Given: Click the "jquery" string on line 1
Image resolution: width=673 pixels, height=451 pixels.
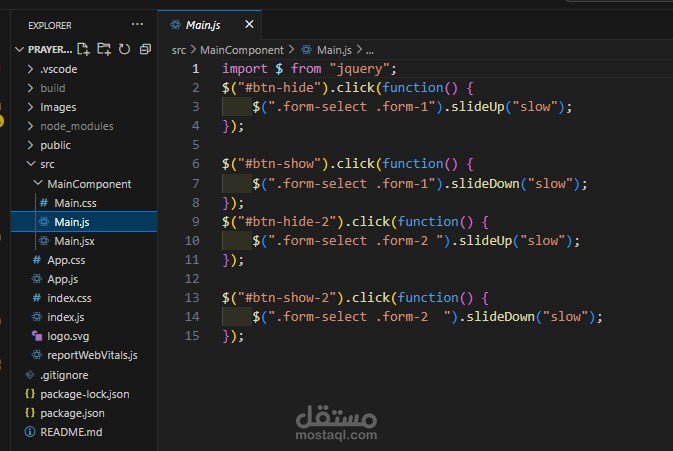Looking at the screenshot, I should coord(359,69).
